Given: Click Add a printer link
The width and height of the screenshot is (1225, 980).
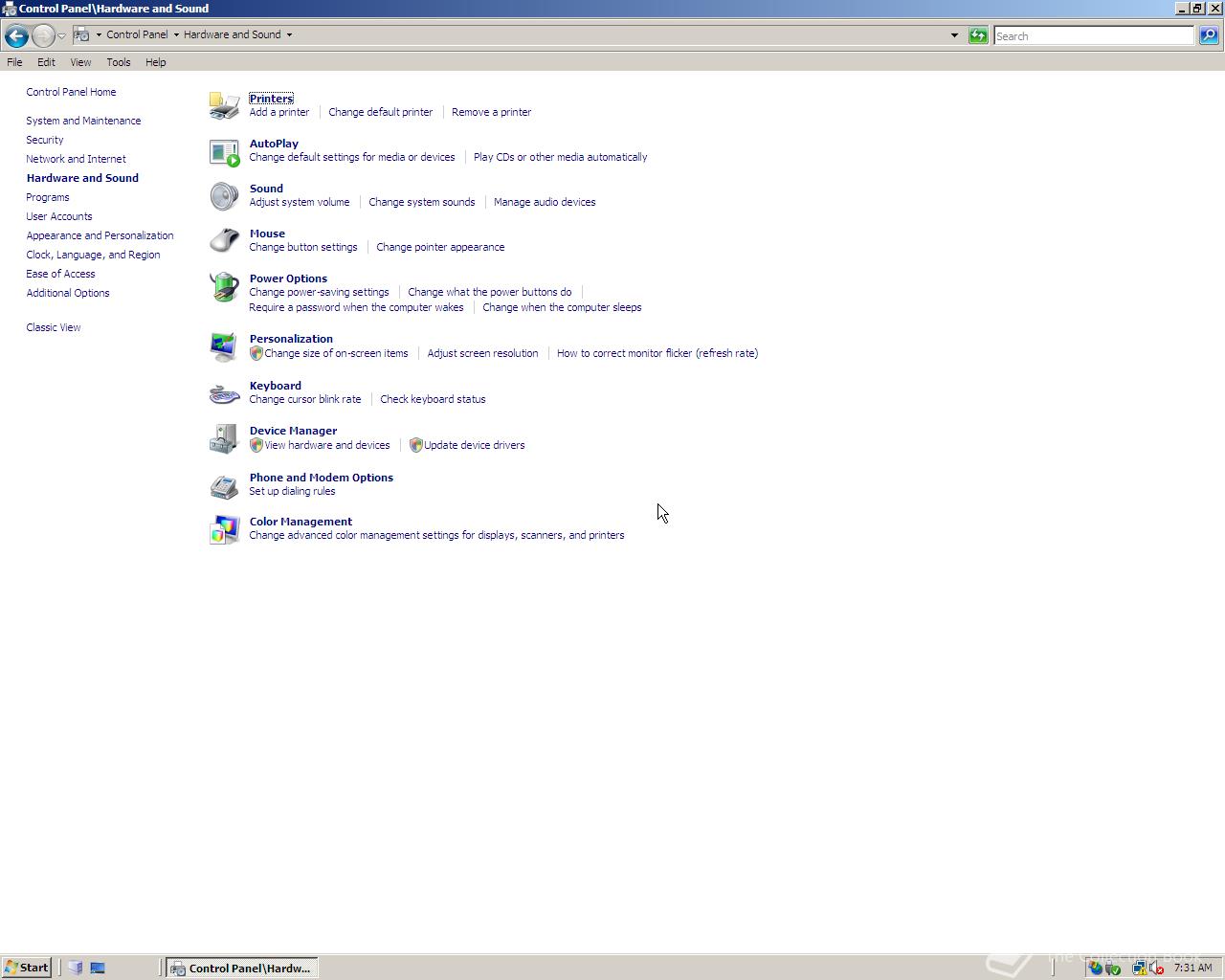Looking at the screenshot, I should 278,112.
